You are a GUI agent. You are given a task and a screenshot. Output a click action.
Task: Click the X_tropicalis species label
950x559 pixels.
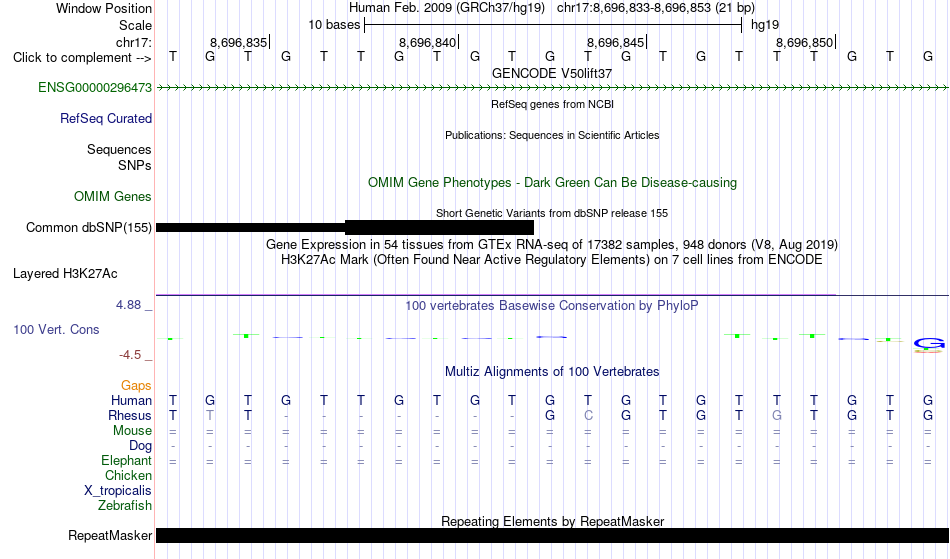(118, 491)
